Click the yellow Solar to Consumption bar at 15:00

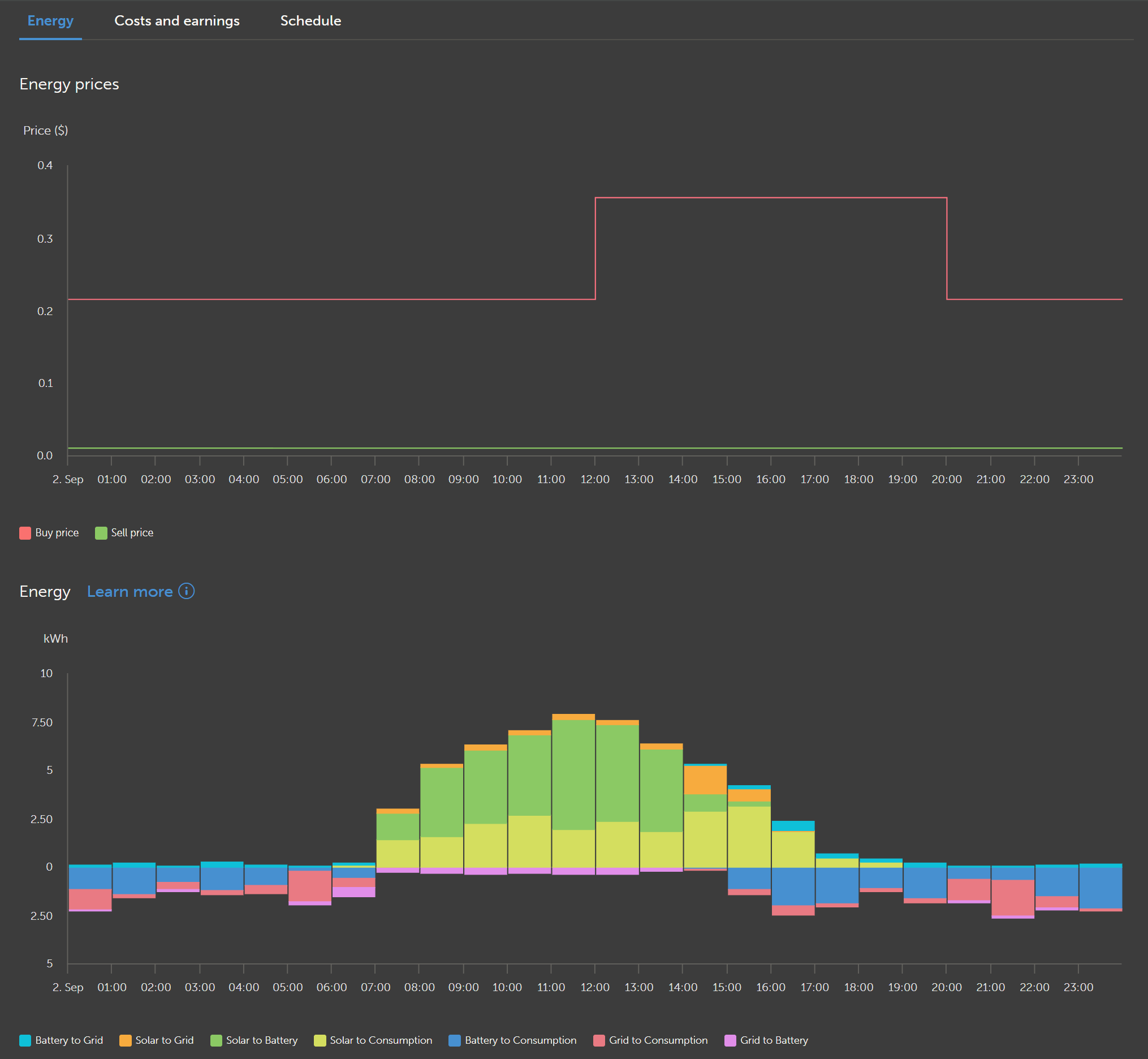(749, 837)
